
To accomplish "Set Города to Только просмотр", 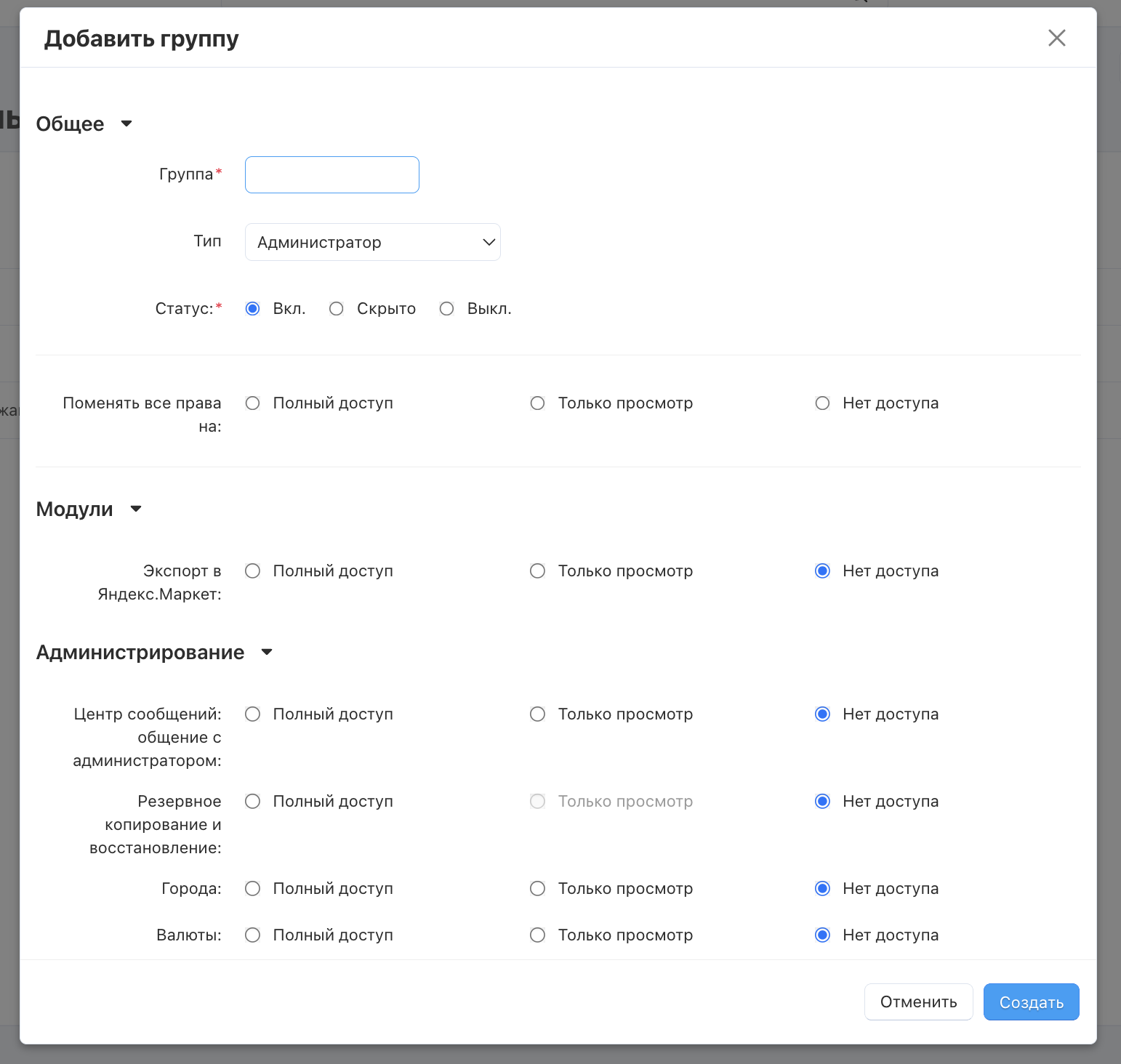I will (x=537, y=889).
